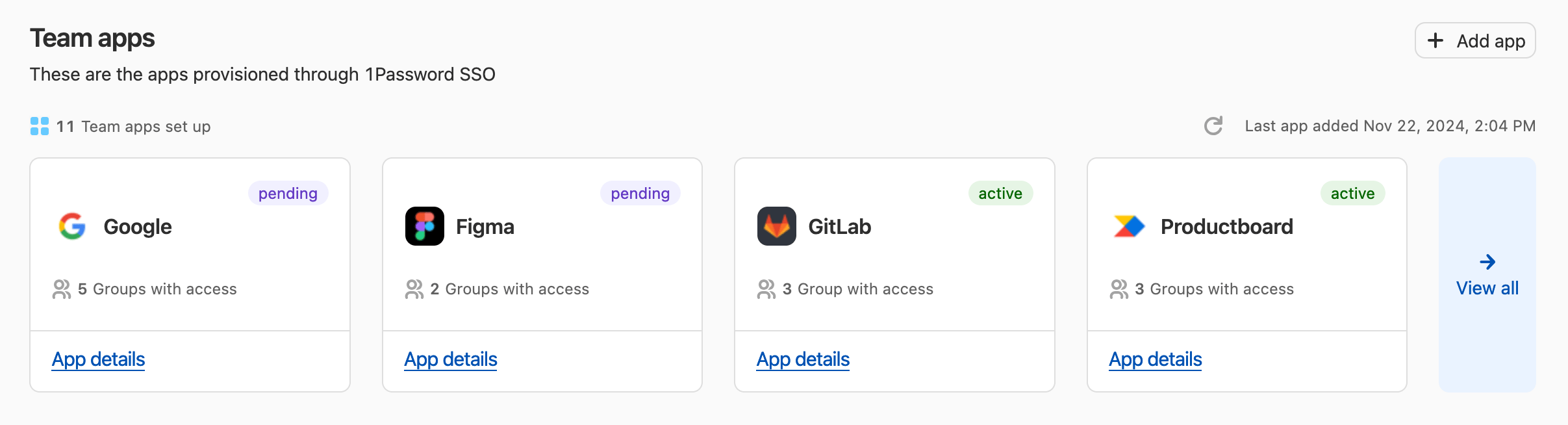Open the View all apps page

point(1487,288)
